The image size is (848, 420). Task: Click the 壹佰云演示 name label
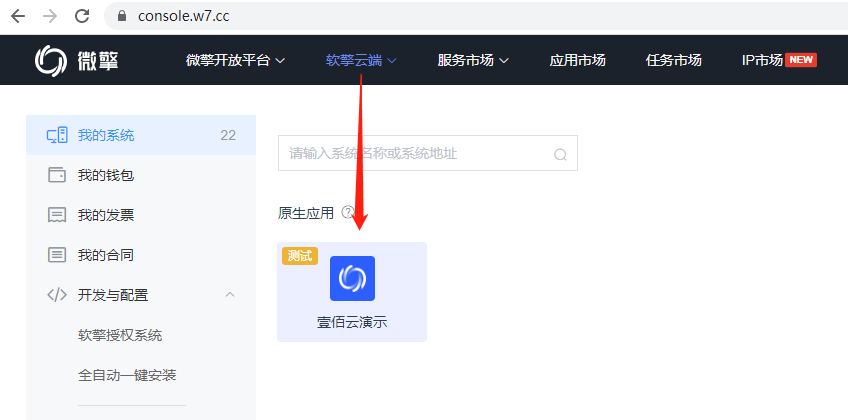[x=352, y=323]
